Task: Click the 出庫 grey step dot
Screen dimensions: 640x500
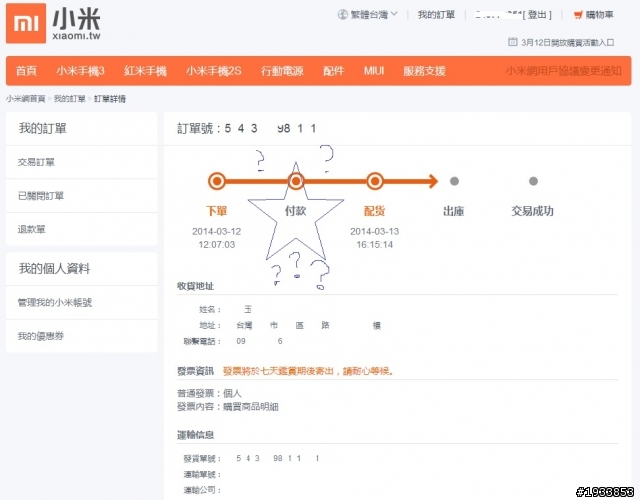Action: point(454,181)
